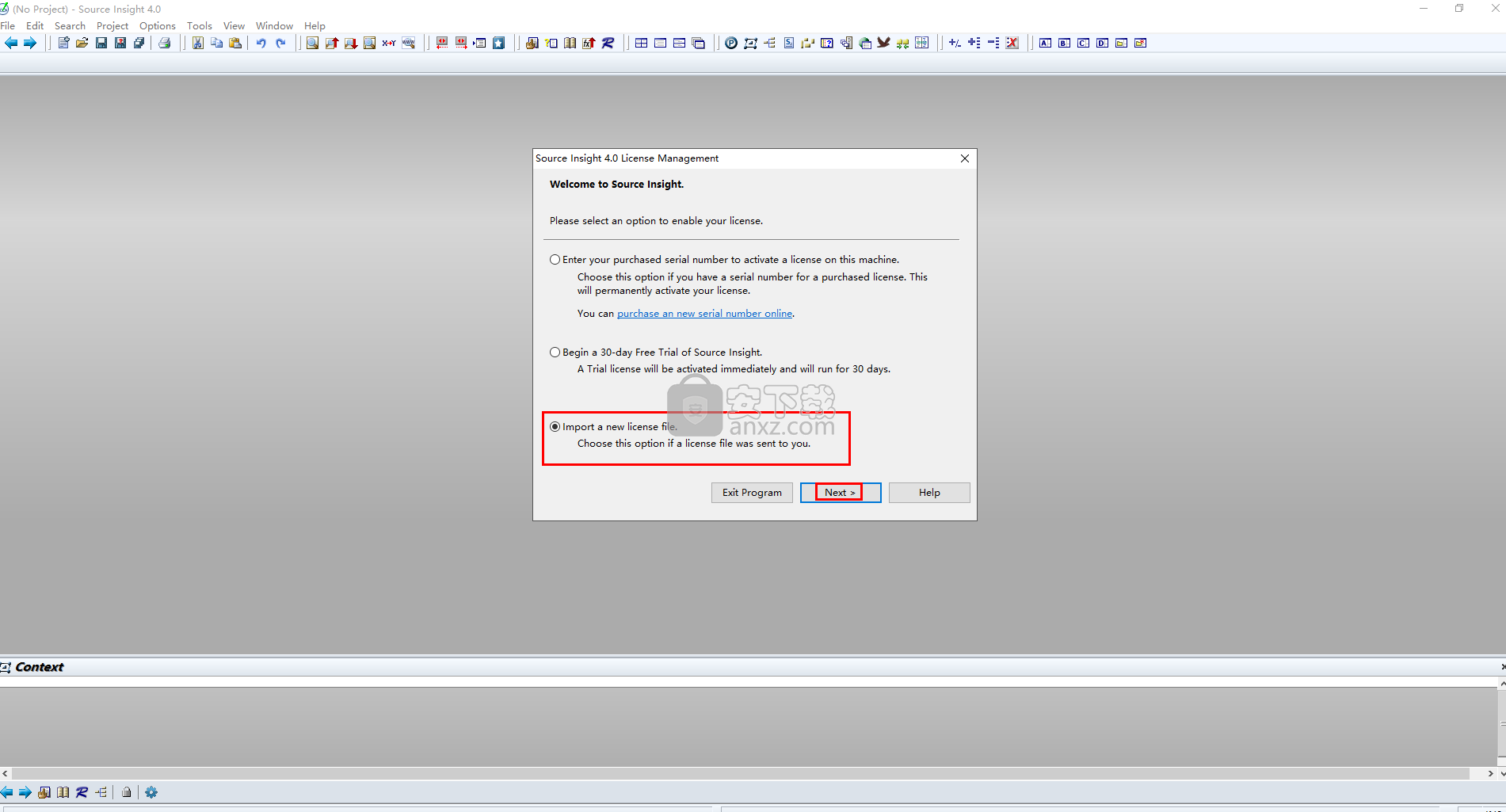Viewport: 1506px width, 812px height.
Task: Open the Search menu
Action: click(70, 26)
